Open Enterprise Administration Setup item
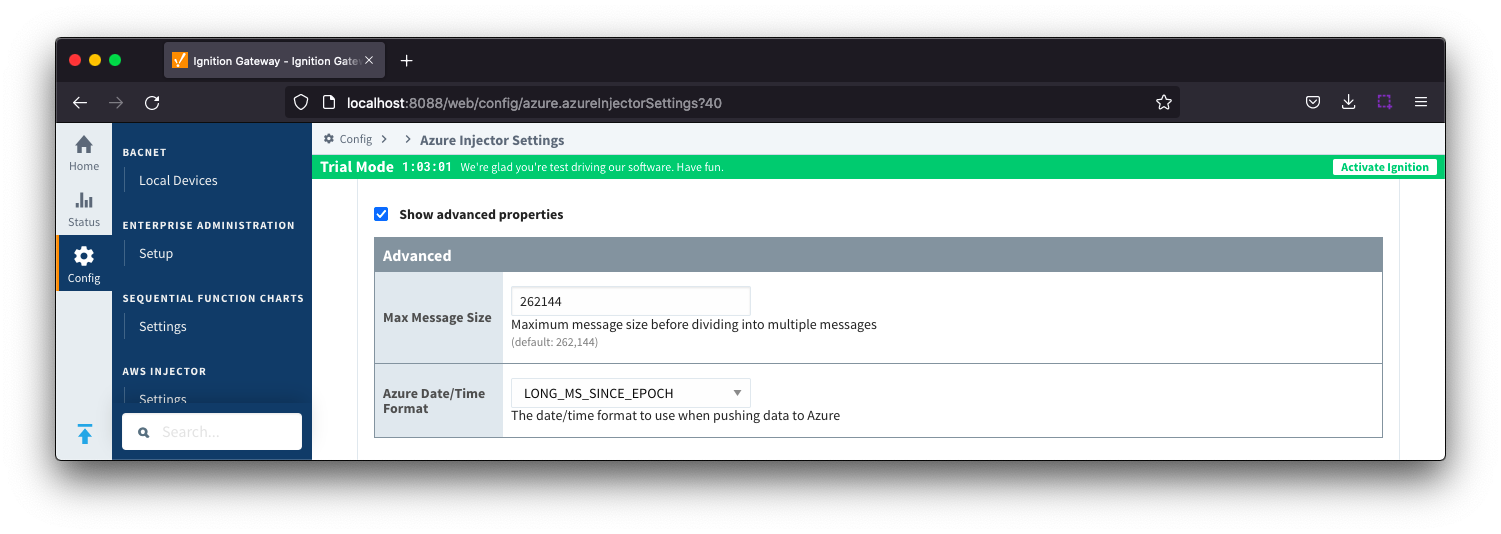The height and width of the screenshot is (534, 1501). 156,254
